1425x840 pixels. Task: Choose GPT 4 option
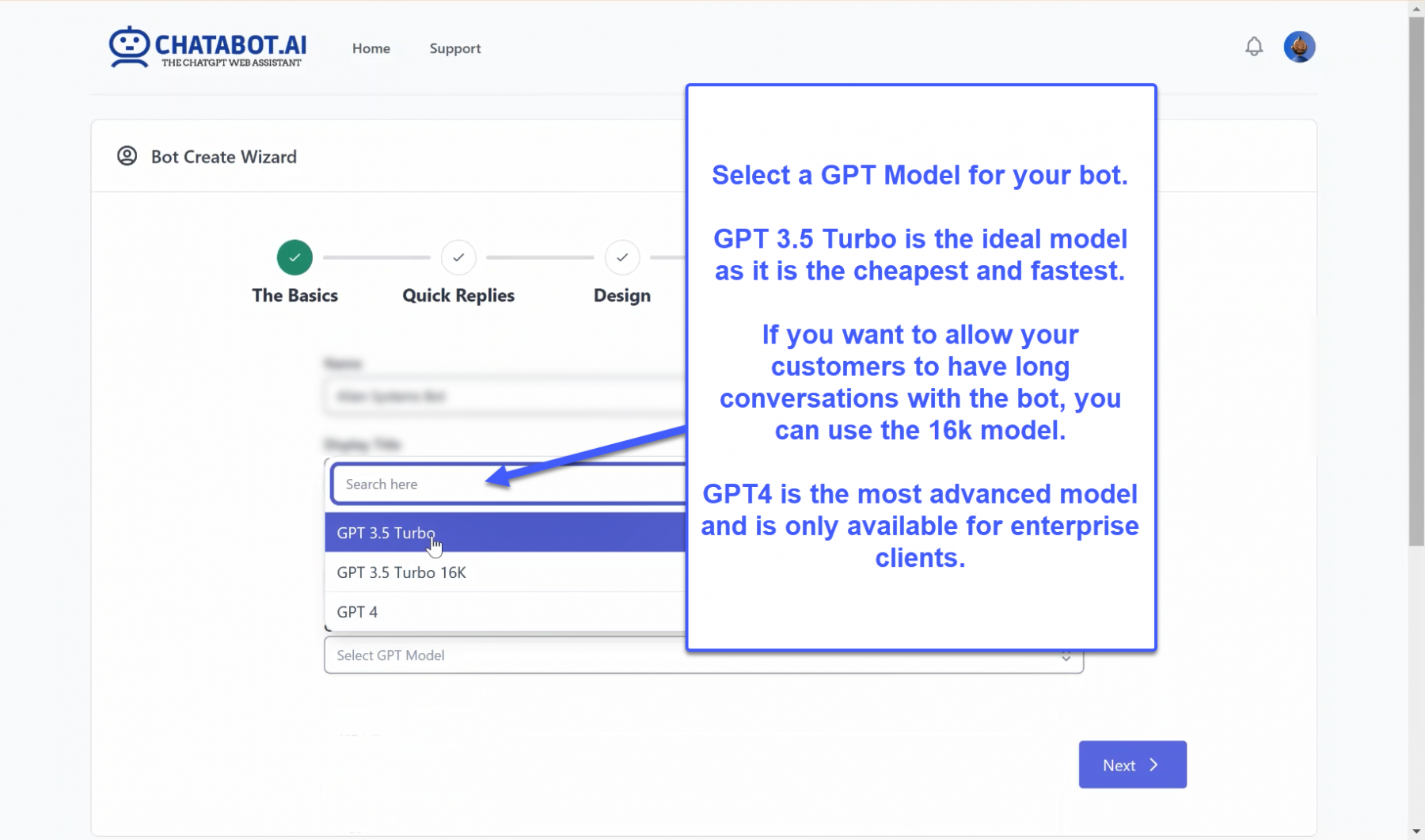coord(505,611)
